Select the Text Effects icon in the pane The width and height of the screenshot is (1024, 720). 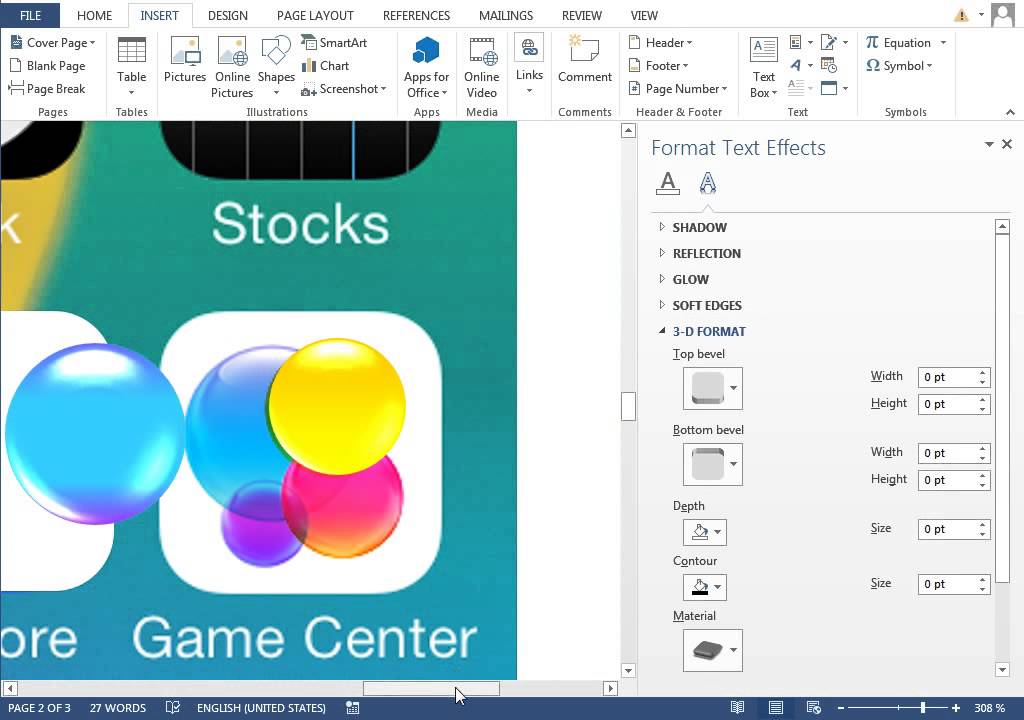(707, 183)
